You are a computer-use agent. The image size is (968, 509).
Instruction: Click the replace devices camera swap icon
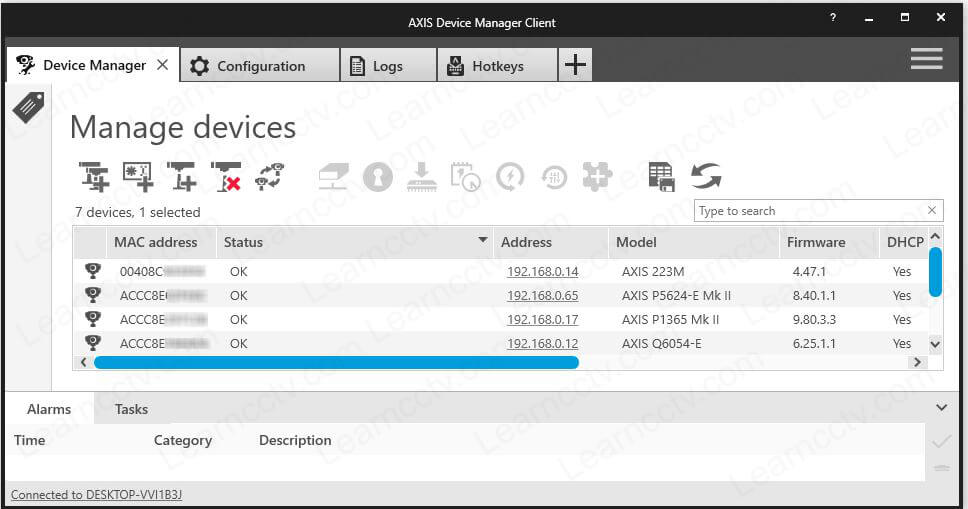tap(270, 177)
